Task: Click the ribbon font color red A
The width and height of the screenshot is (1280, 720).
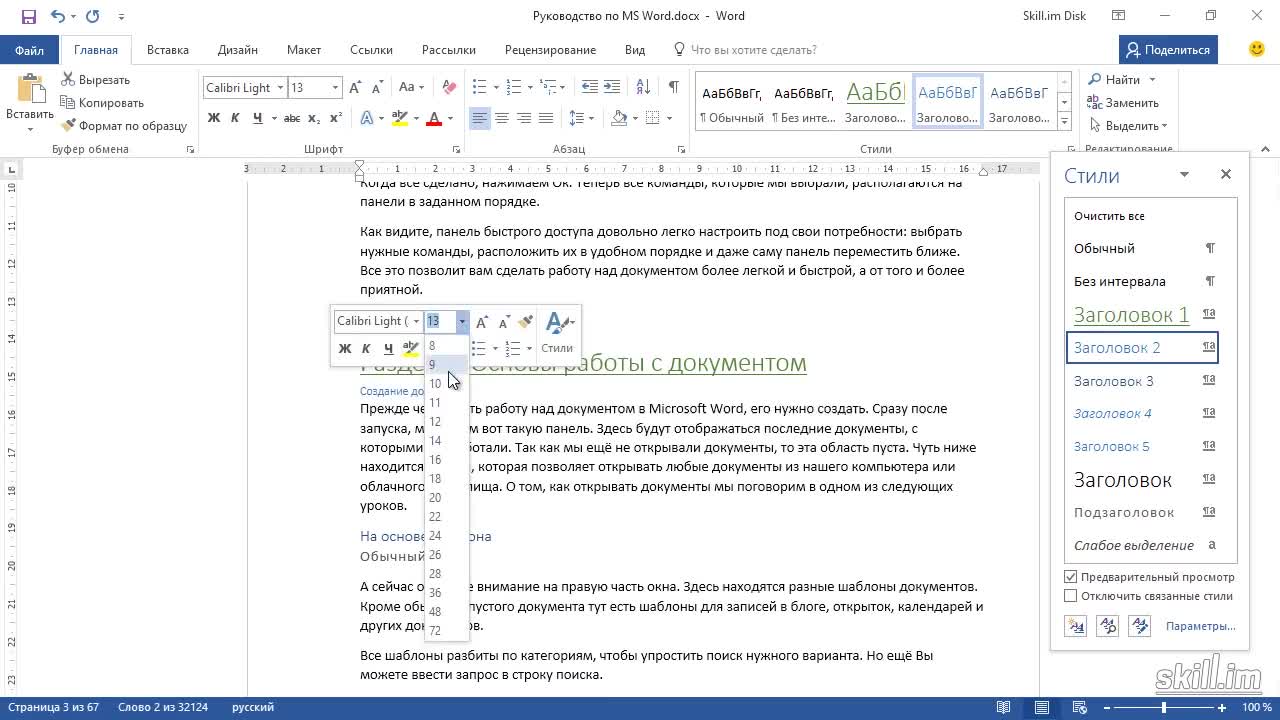Action: click(x=434, y=118)
